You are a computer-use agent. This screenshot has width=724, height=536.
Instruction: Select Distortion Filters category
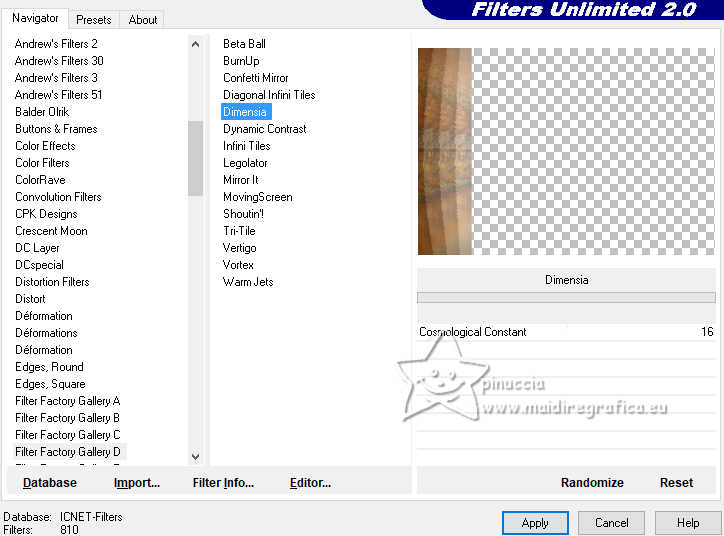(x=52, y=282)
